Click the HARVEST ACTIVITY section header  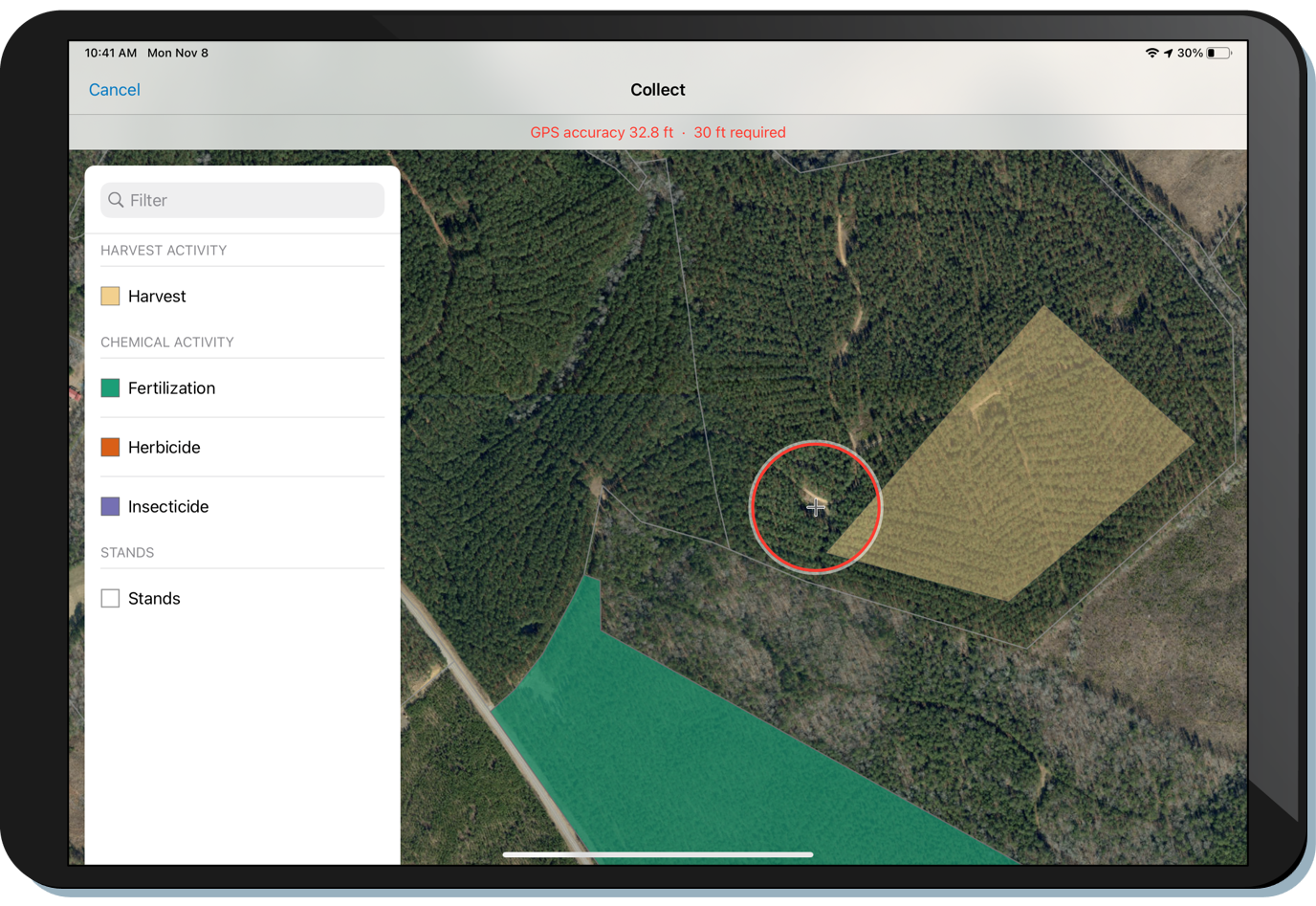tap(164, 251)
